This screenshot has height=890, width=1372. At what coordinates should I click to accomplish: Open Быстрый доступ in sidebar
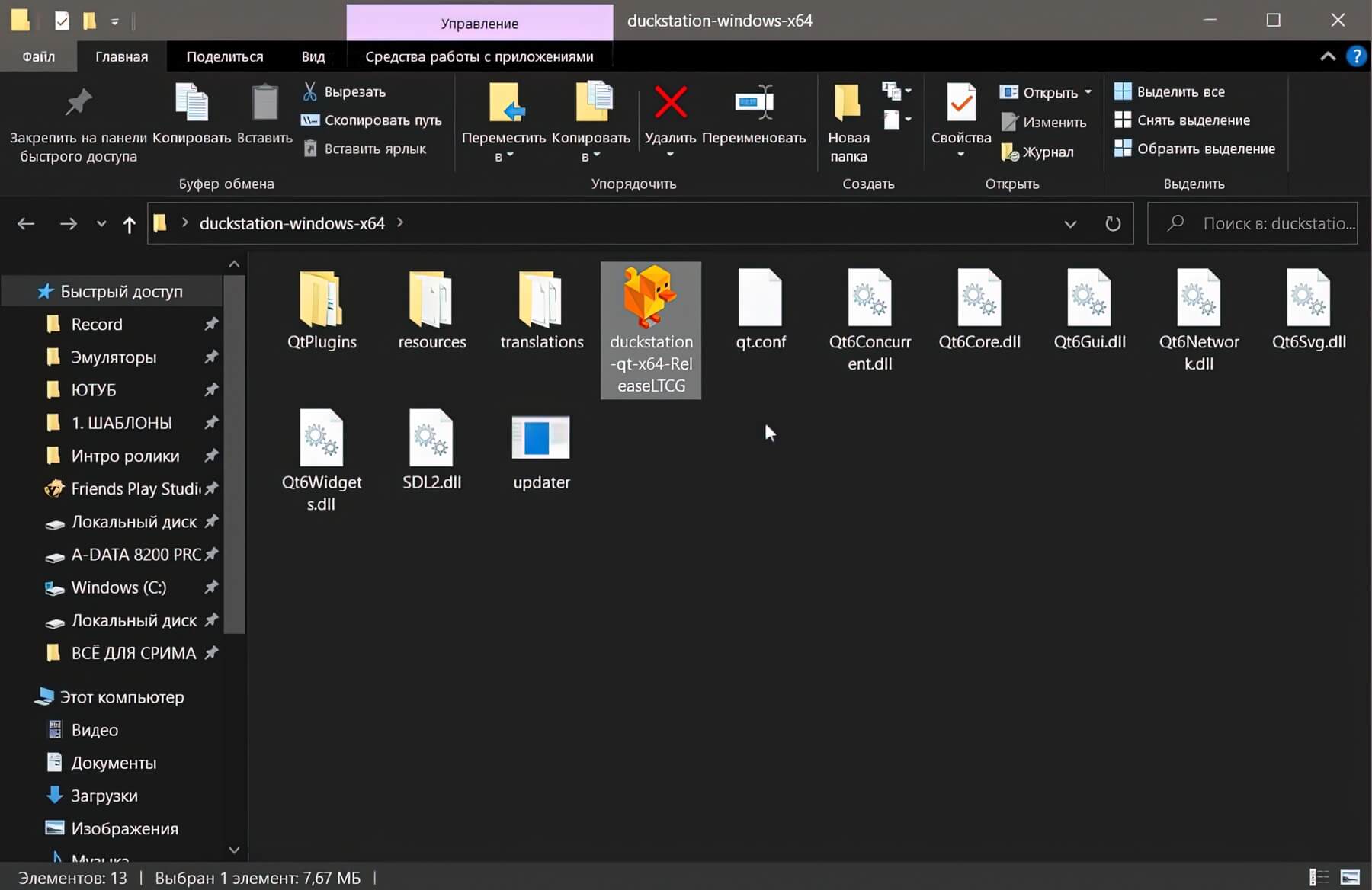(x=111, y=291)
